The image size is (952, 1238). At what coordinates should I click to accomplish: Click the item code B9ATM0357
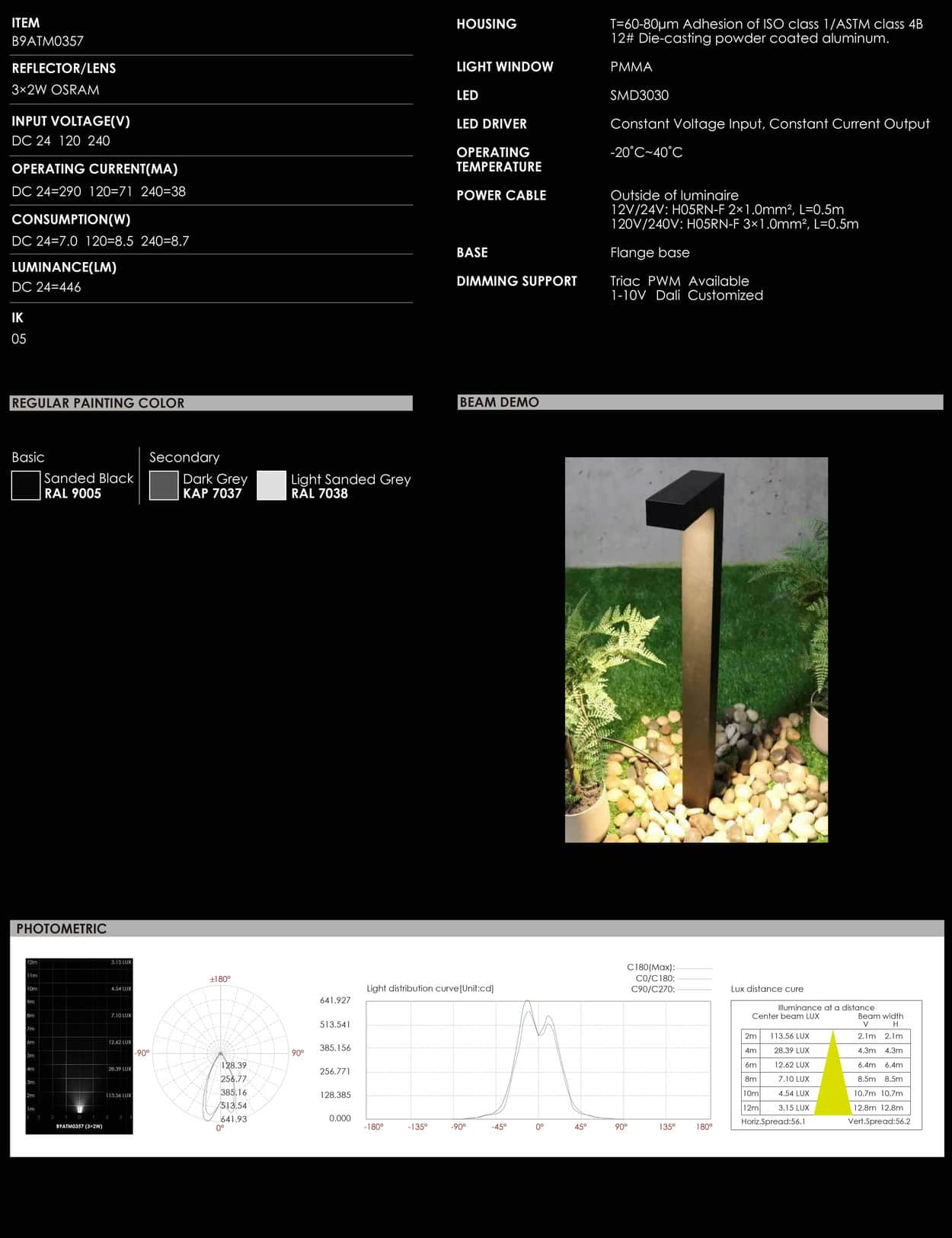point(47,41)
